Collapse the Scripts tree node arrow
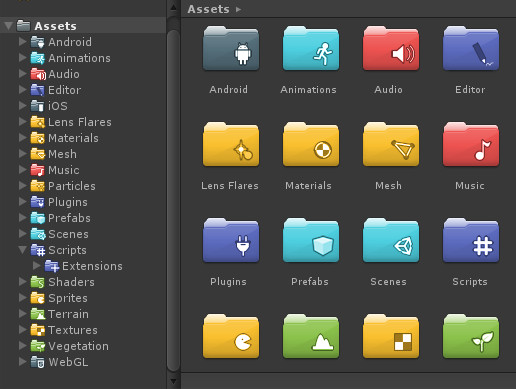Image resolution: width=516 pixels, height=389 pixels. [22, 250]
